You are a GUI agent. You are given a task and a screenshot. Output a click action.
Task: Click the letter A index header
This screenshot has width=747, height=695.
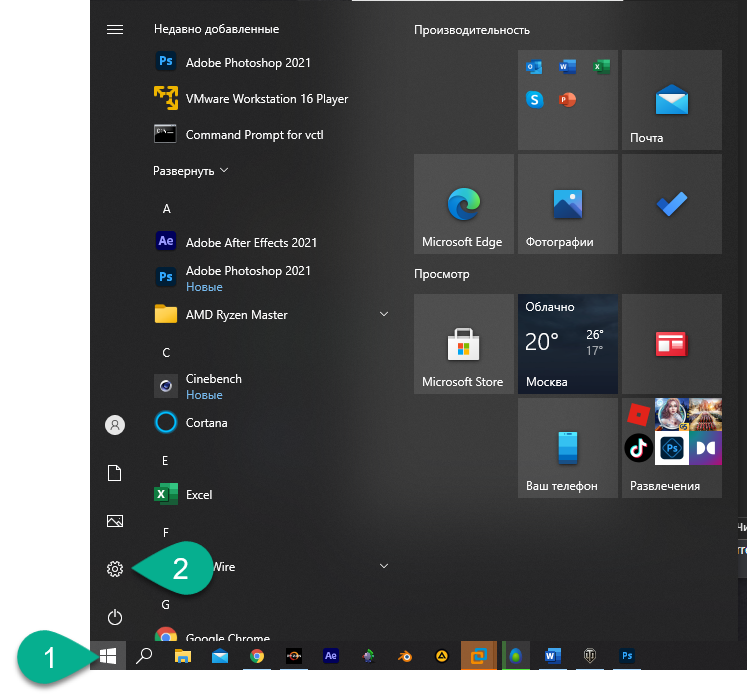coord(167,209)
